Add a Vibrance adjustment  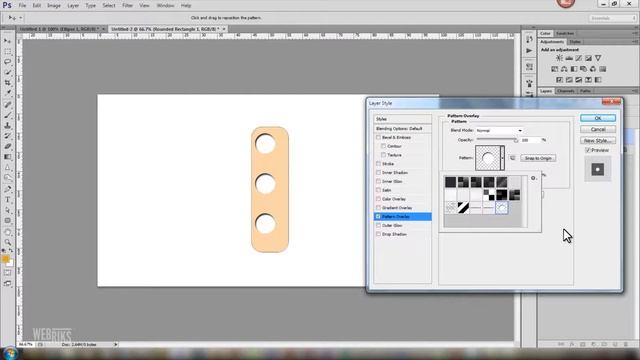[x=598, y=58]
